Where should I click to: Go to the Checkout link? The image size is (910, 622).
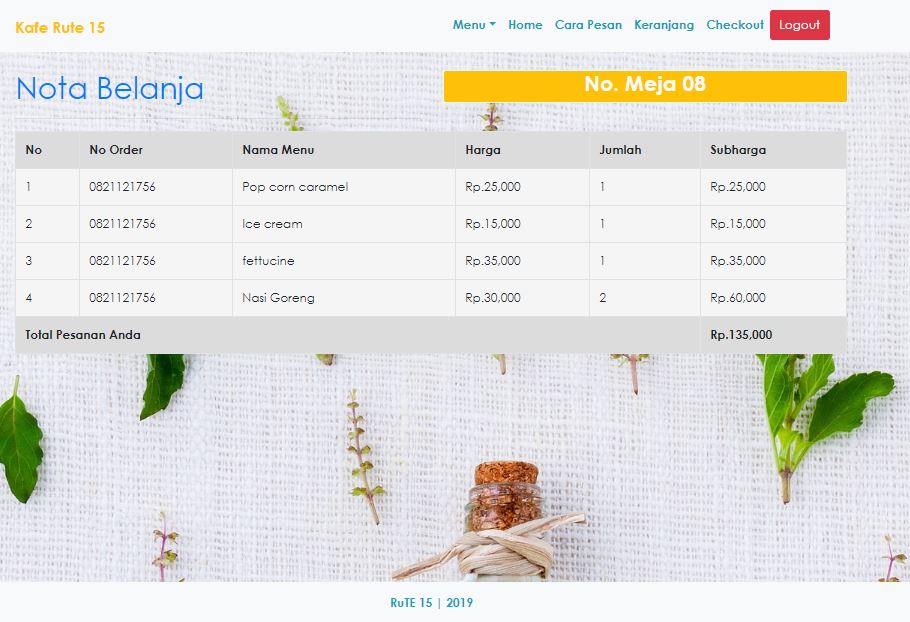coord(735,25)
